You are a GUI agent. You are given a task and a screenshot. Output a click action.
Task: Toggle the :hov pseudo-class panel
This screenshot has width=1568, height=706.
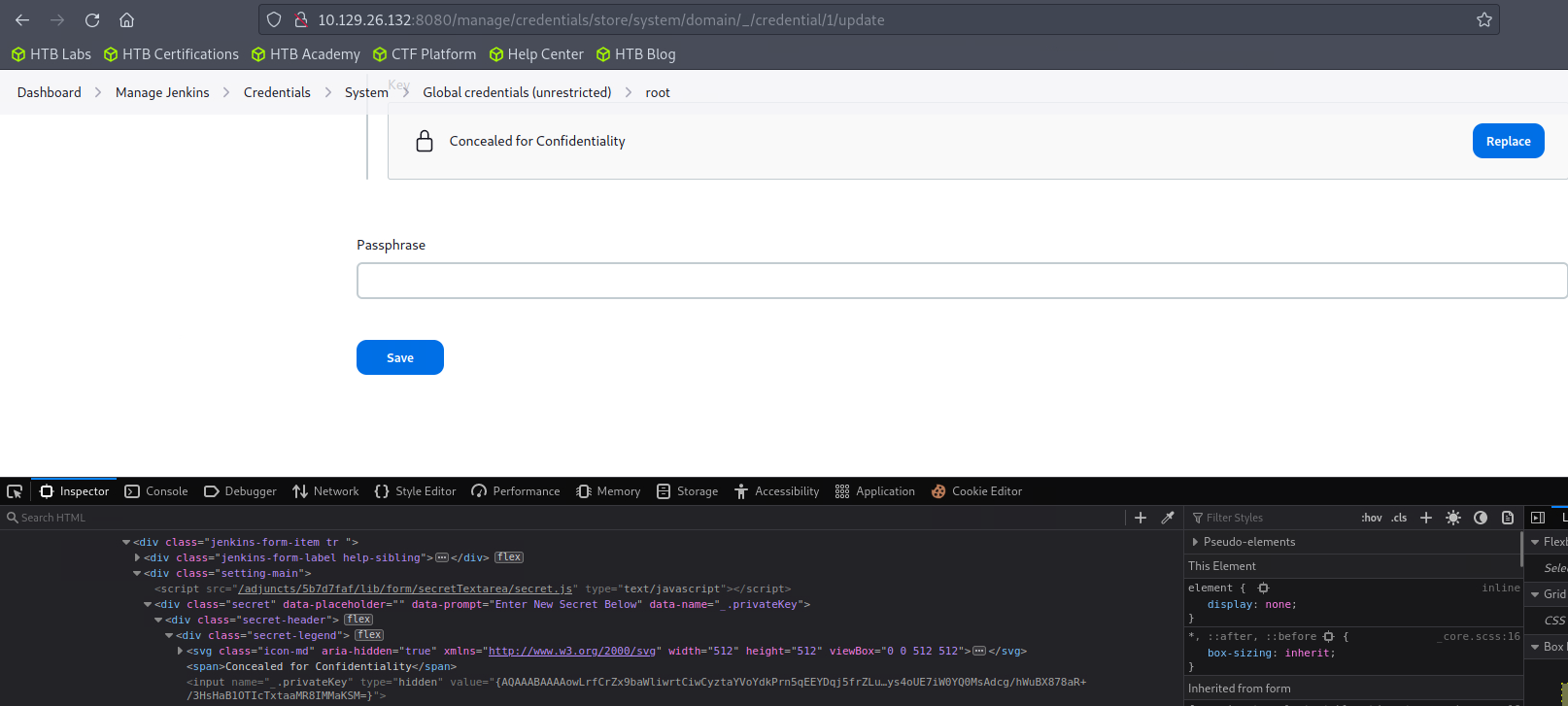(1372, 518)
